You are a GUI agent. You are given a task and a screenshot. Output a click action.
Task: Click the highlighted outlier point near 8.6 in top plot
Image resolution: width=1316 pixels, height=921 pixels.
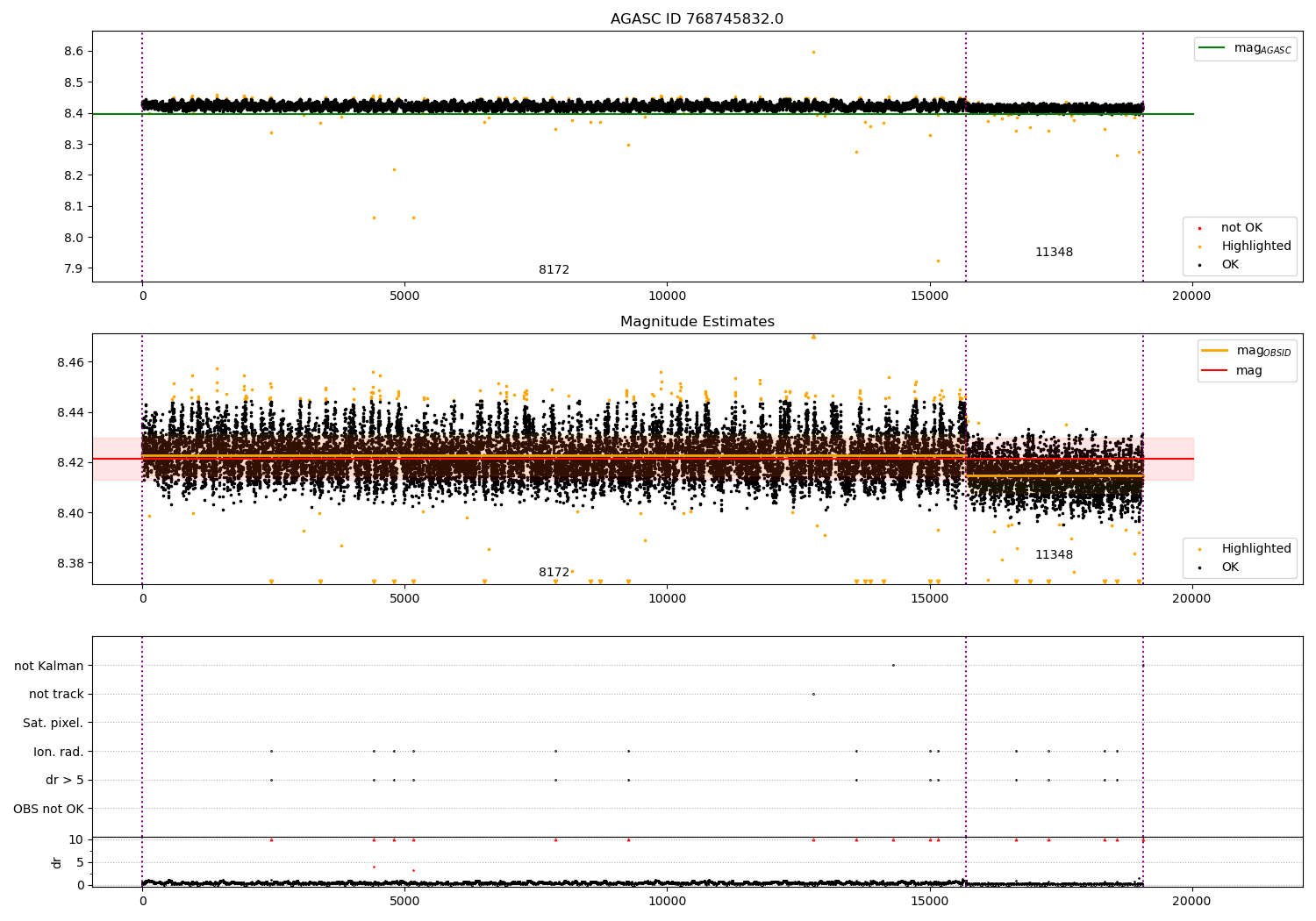pyautogui.click(x=813, y=52)
